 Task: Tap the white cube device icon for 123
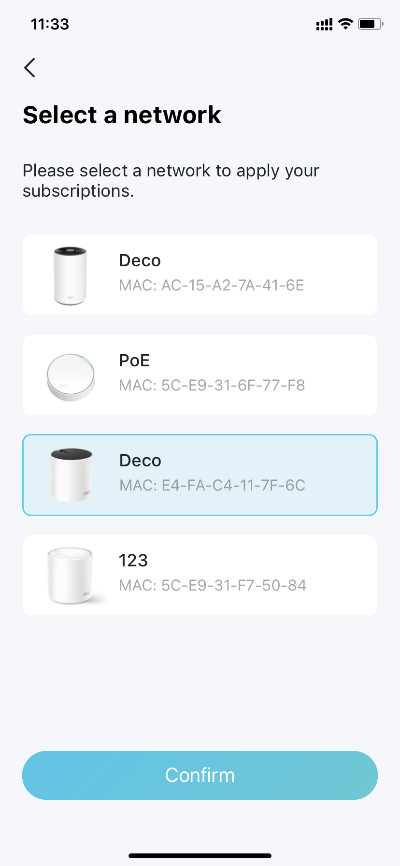coord(70,575)
